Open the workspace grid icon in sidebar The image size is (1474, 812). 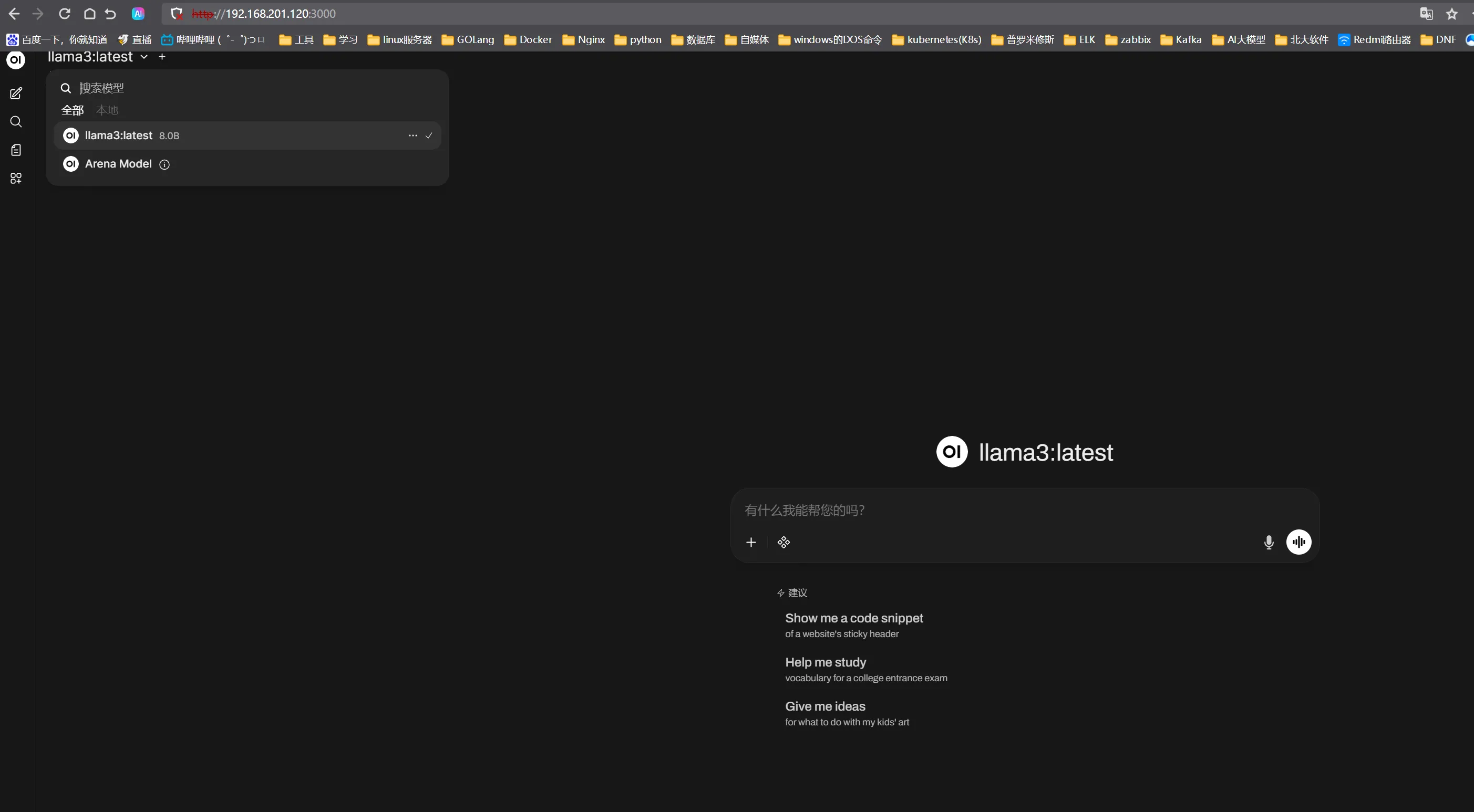coord(16,179)
